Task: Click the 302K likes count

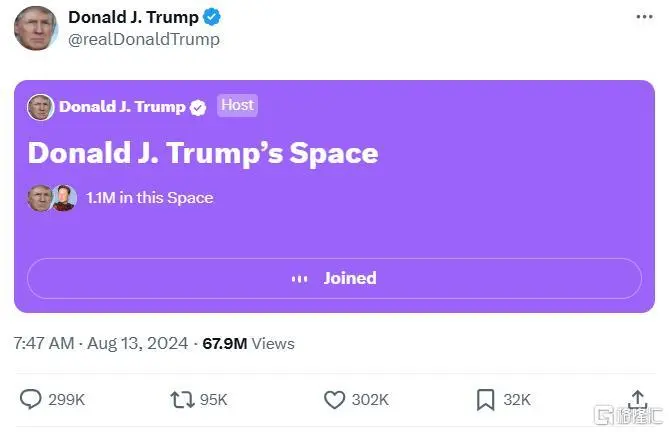Action: (x=370, y=399)
